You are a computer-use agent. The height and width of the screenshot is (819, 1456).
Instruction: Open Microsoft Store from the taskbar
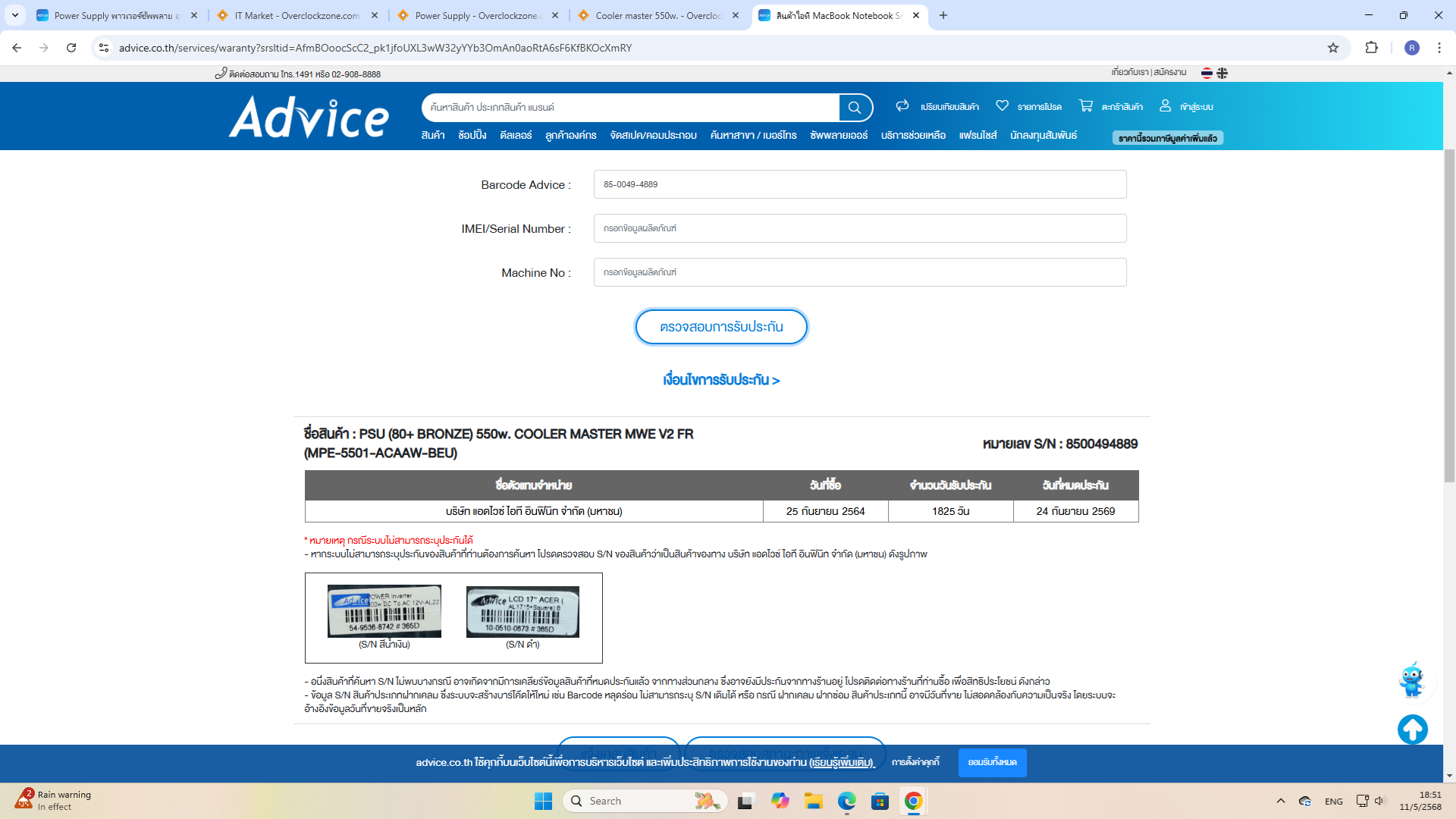click(x=880, y=801)
